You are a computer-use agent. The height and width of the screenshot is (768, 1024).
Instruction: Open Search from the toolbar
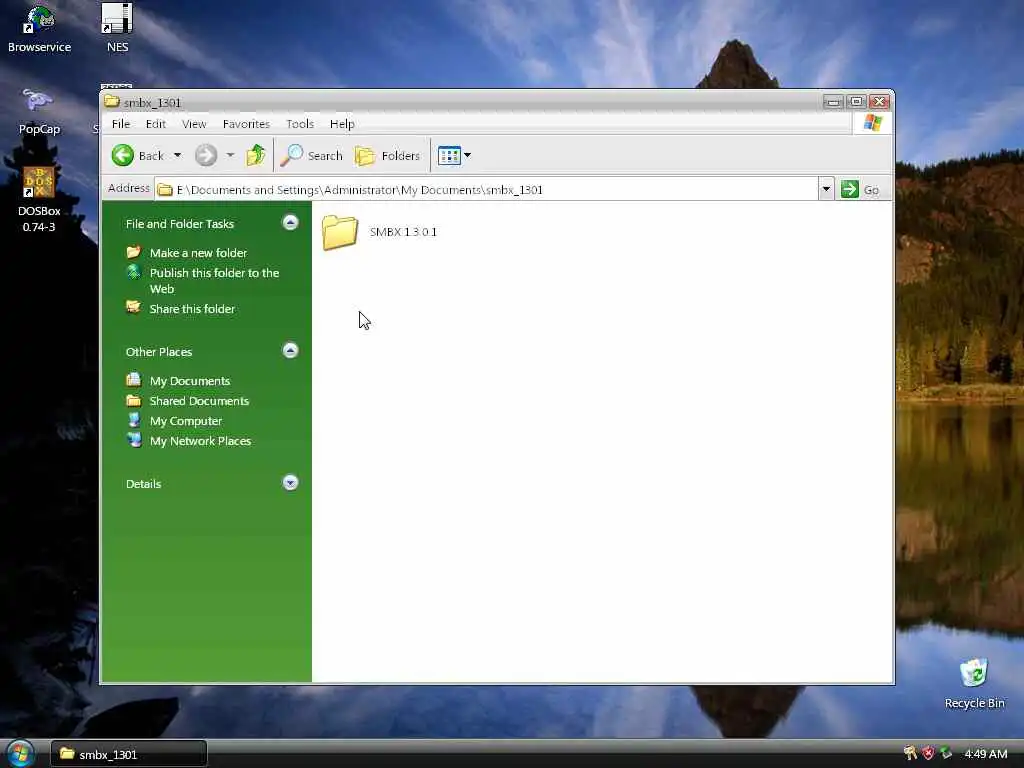pyautogui.click(x=312, y=155)
